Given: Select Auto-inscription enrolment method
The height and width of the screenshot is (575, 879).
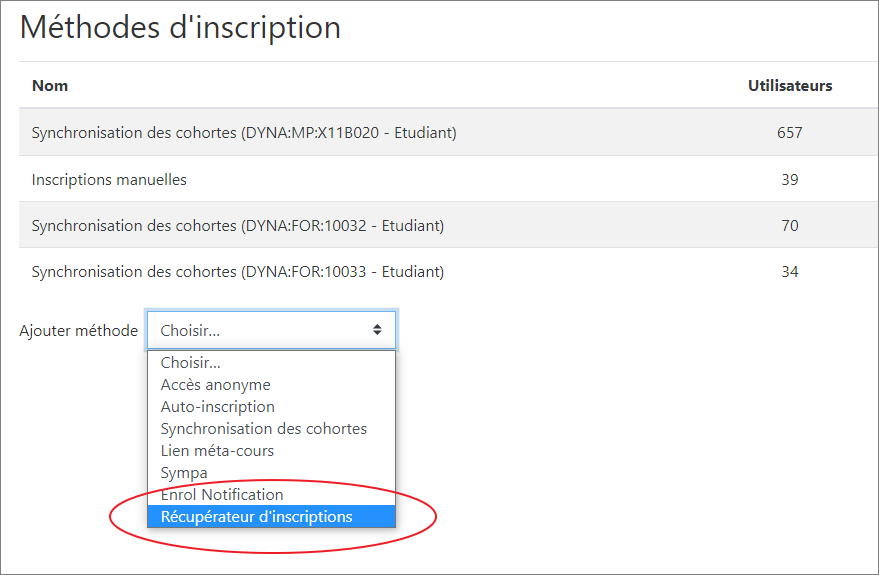Looking at the screenshot, I should click(x=217, y=407).
